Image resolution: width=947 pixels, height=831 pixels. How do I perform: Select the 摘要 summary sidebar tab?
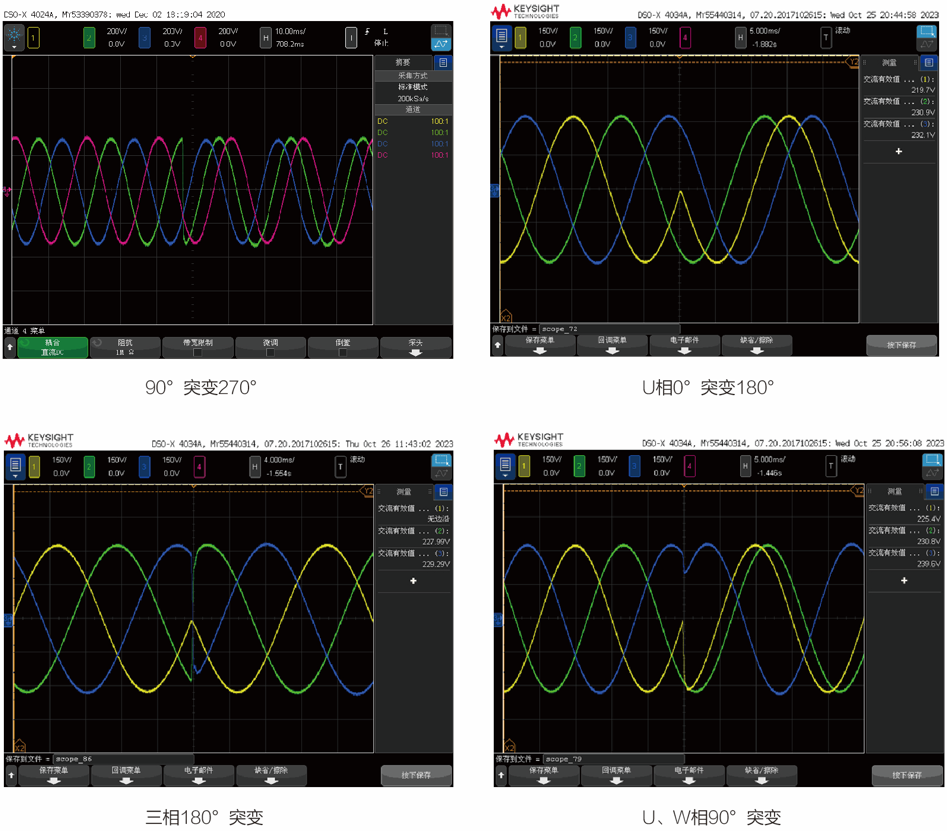403,63
